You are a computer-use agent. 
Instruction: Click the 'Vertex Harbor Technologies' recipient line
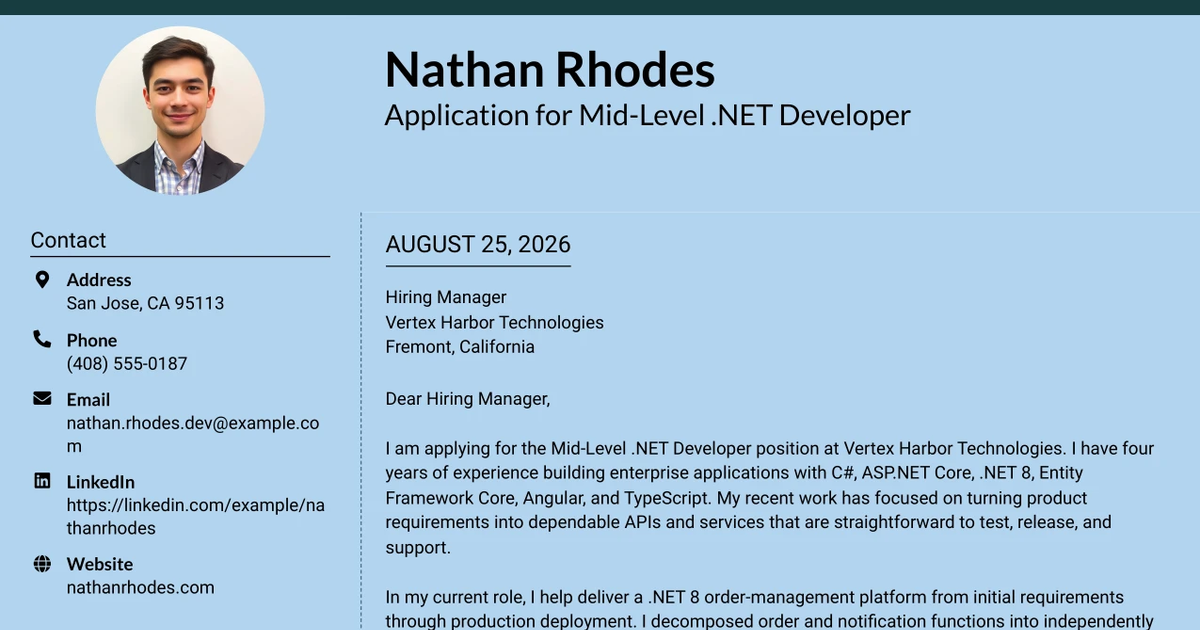[x=495, y=322]
